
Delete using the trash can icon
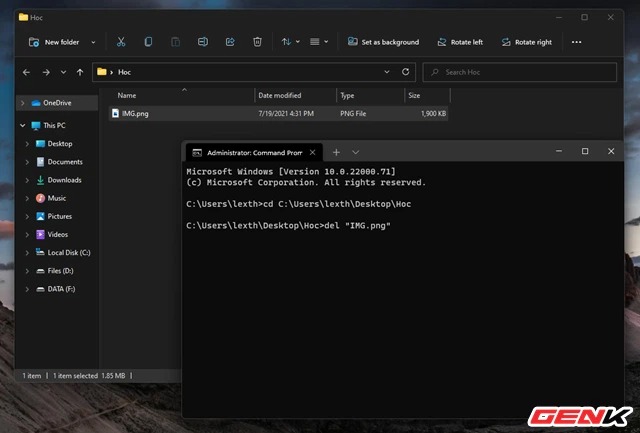coord(257,42)
